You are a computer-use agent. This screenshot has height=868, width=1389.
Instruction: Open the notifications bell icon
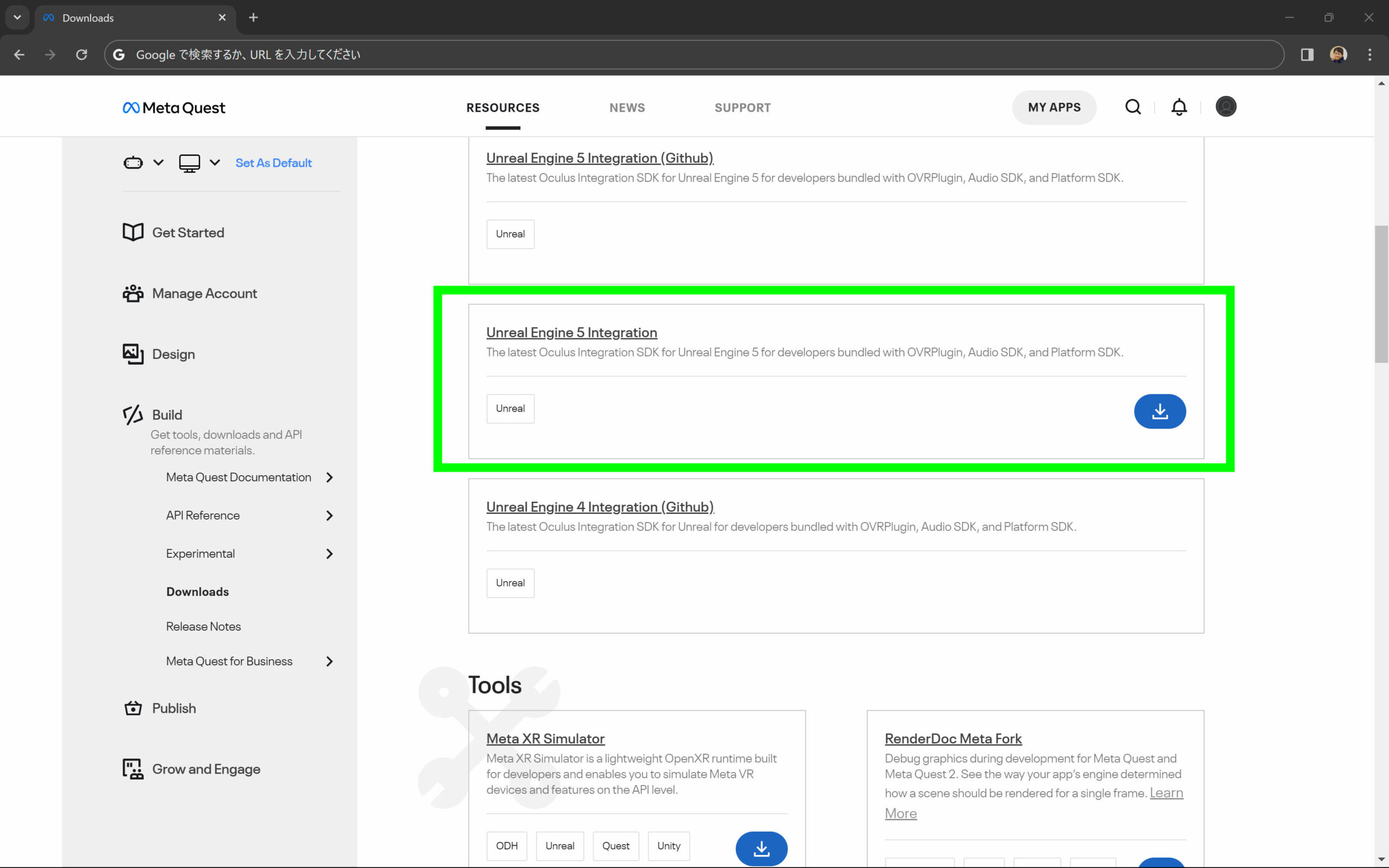coord(1178,107)
